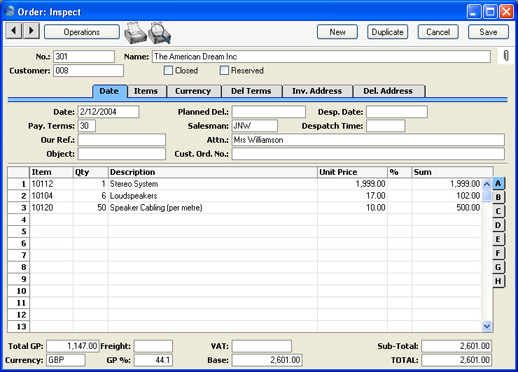Click the Our Ref. field
Screen dimensions: 518x372
point(122,140)
